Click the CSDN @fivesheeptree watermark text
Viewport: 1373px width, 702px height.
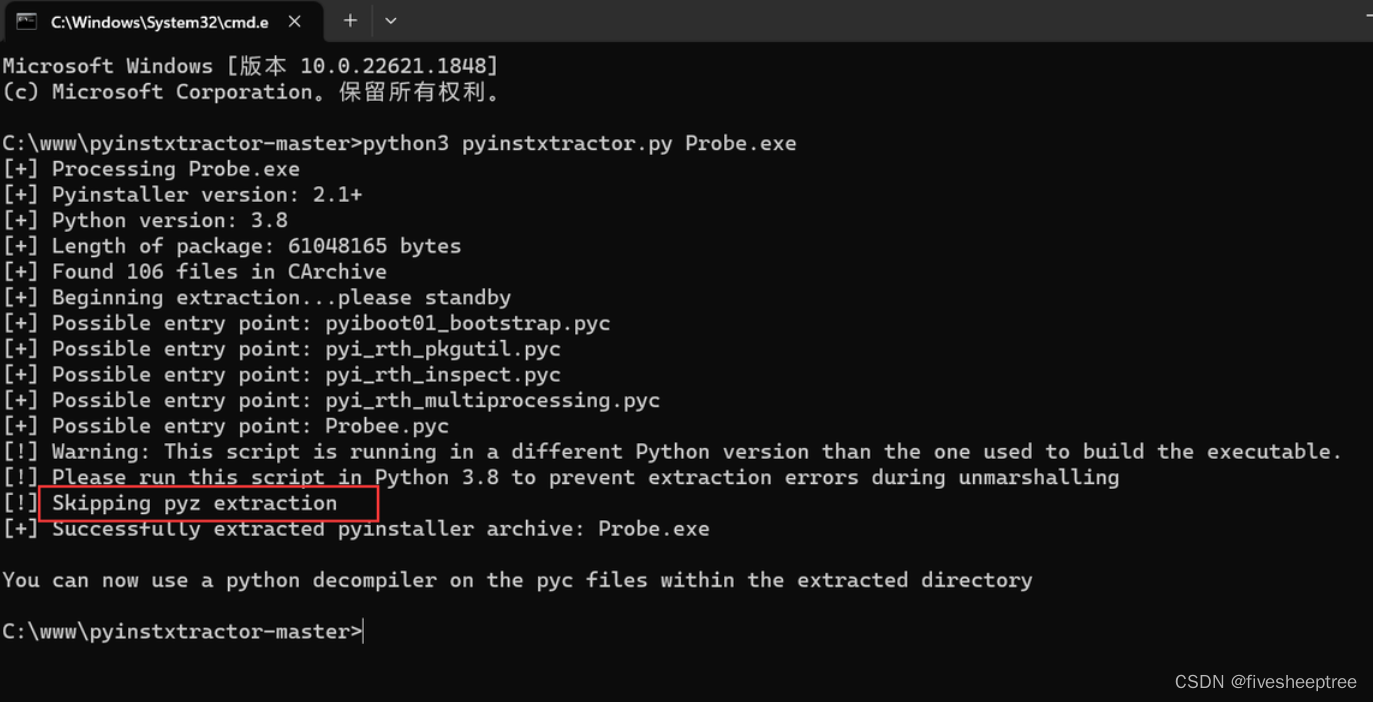pos(1265,681)
